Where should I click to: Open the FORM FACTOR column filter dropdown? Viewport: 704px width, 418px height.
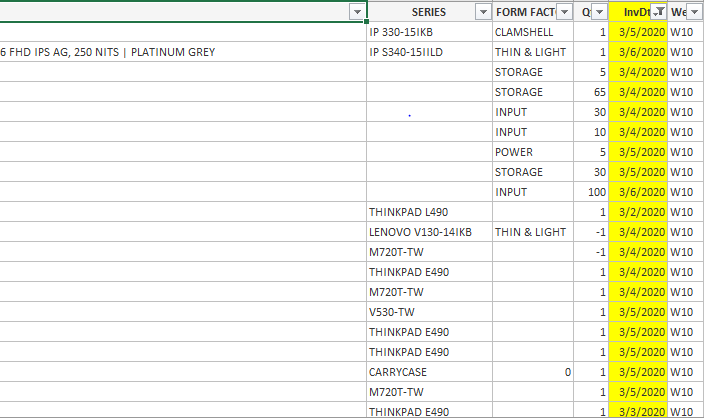tap(567, 12)
